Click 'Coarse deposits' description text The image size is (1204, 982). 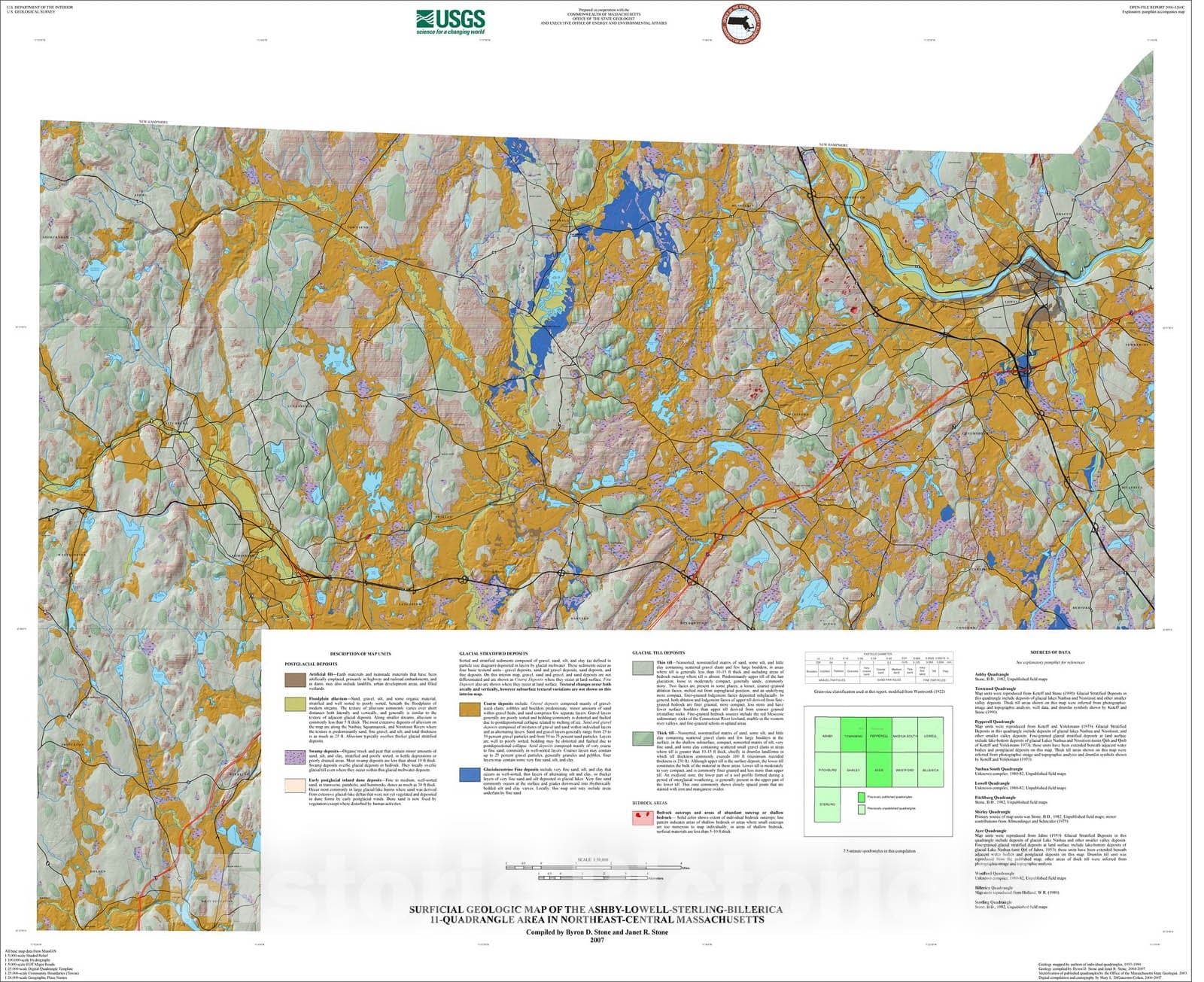click(548, 731)
